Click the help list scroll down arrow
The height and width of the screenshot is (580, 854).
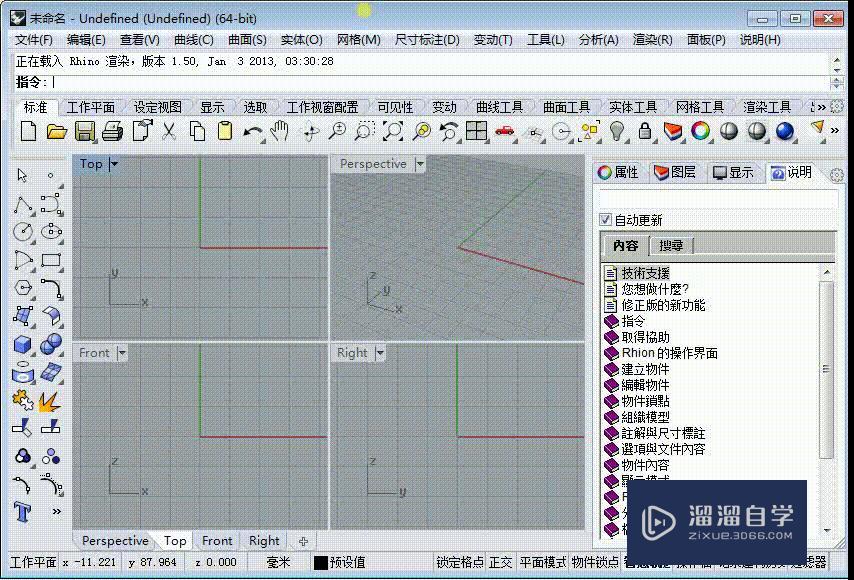point(827,529)
